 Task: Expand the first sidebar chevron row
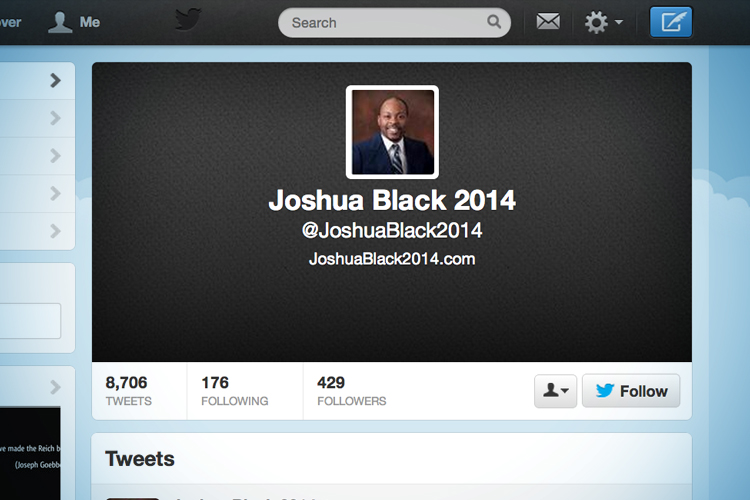[x=37, y=80]
